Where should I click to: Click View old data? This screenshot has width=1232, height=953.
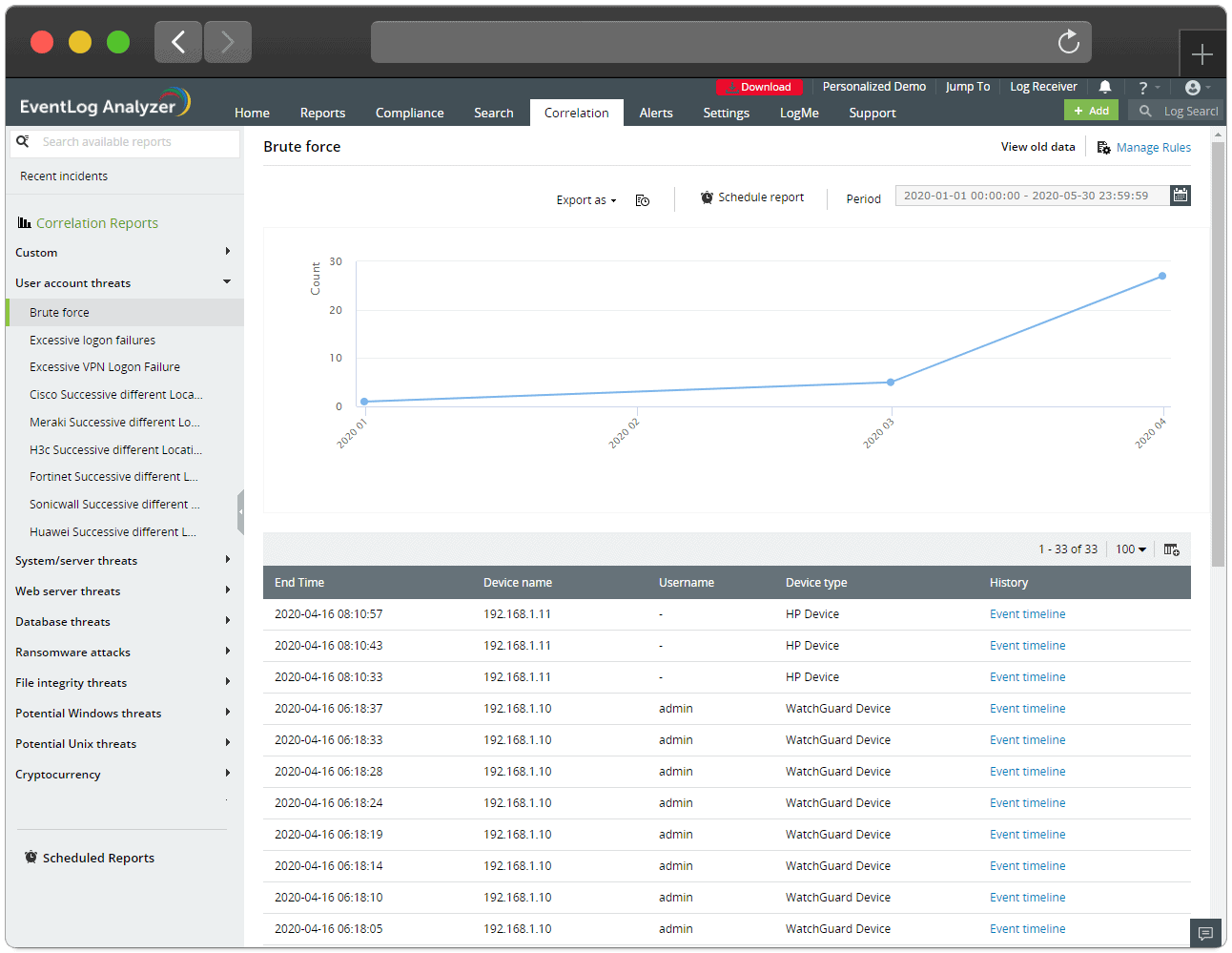1037,147
